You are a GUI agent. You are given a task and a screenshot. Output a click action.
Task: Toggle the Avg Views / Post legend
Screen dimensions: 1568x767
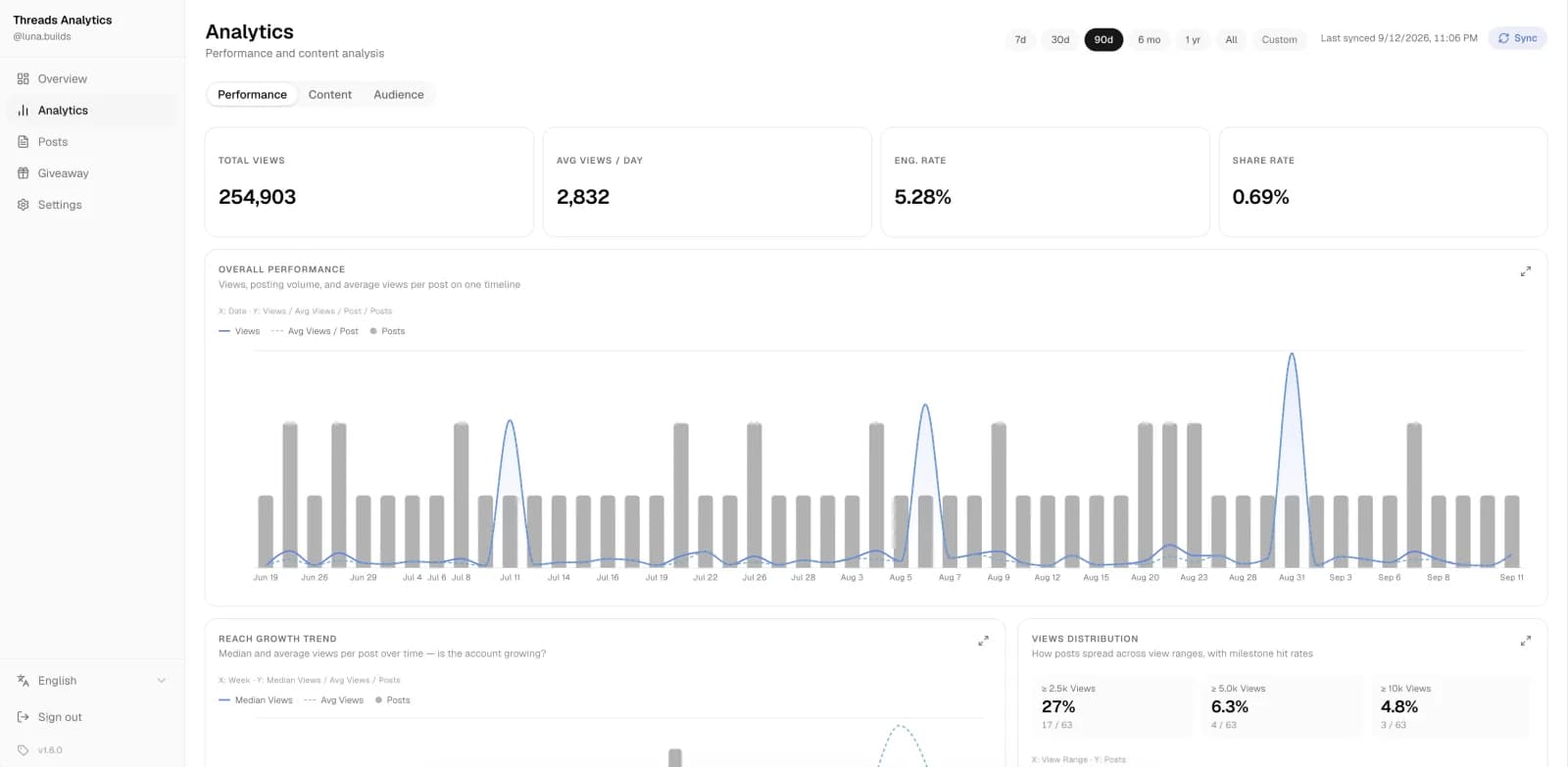(315, 331)
